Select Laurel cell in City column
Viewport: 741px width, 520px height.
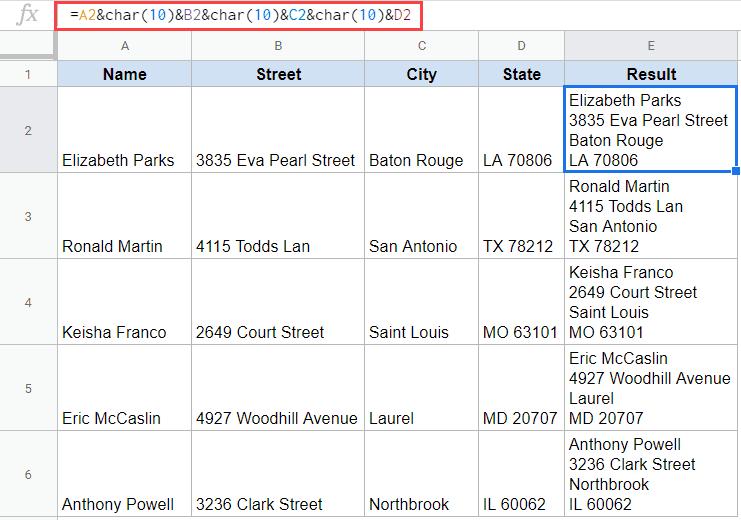[x=422, y=388]
